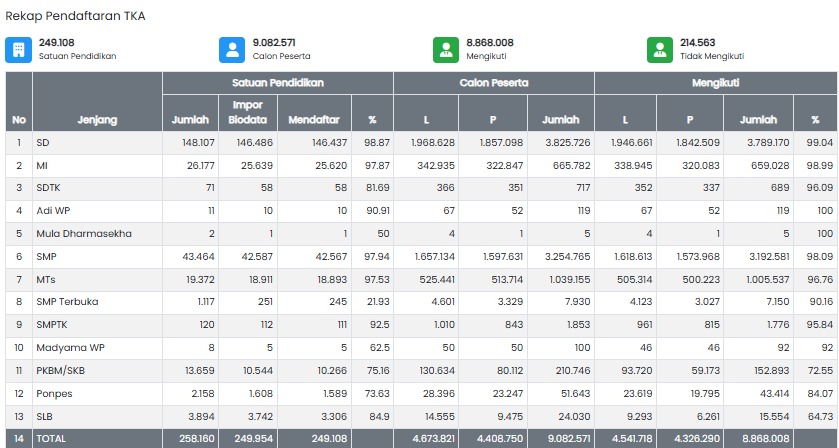Viewport: 839px width, 448px height.
Task: Click the green Tidak Mengikuti person icon
Action: pyautogui.click(x=660, y=50)
